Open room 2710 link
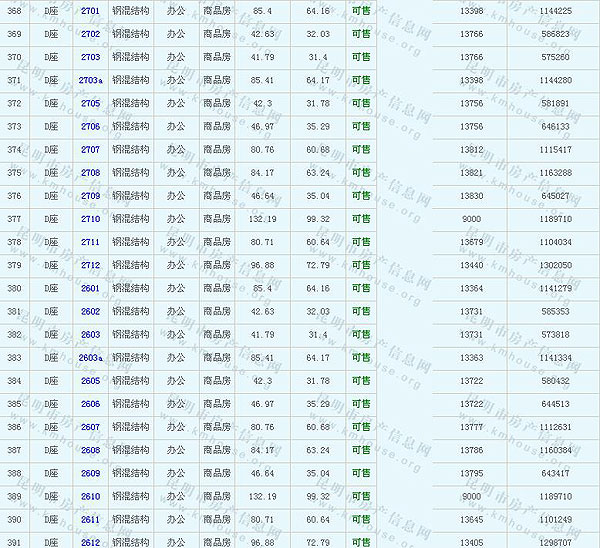Image resolution: width=600 pixels, height=548 pixels. pos(90,218)
